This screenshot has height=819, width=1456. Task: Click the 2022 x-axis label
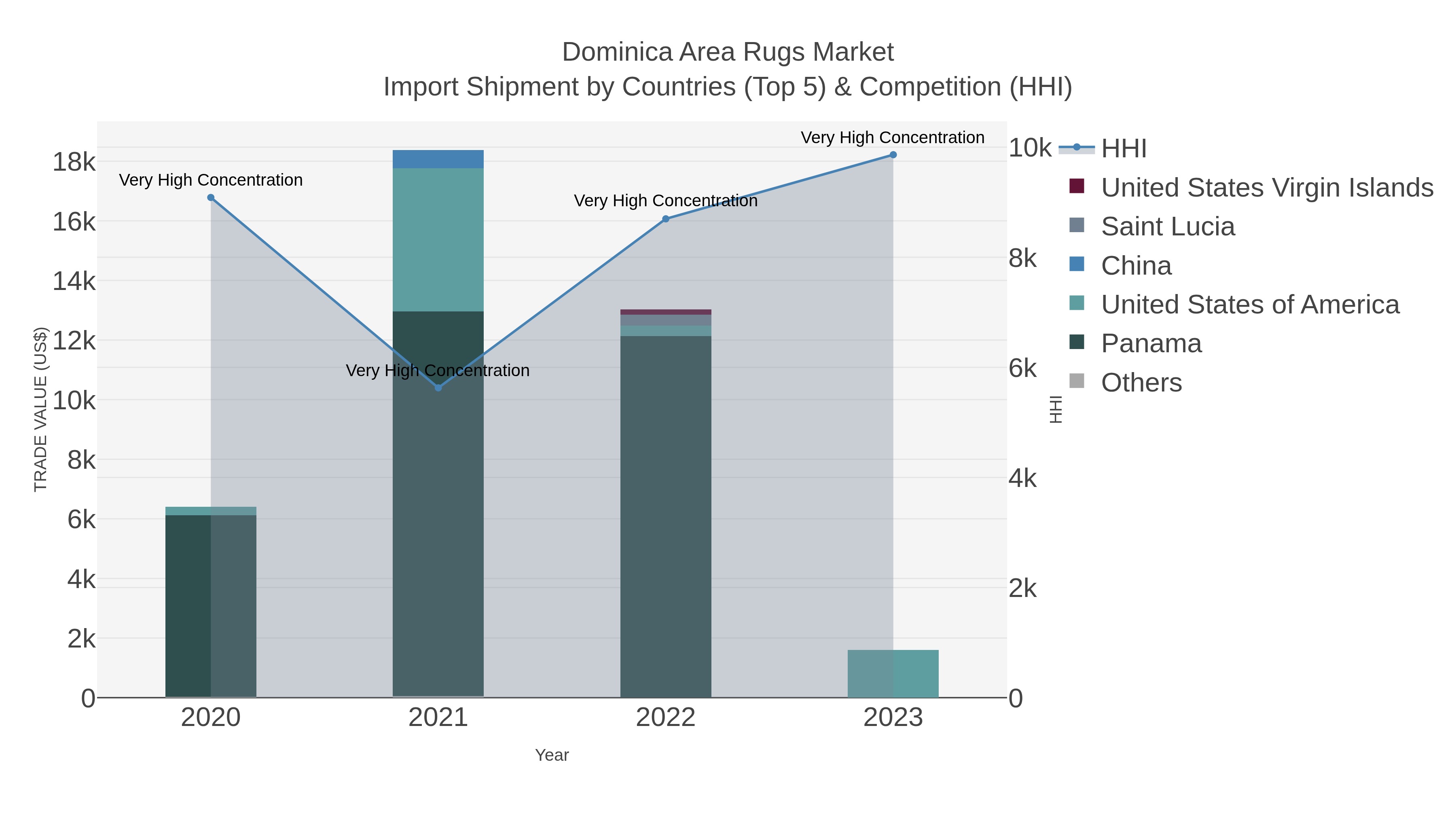point(666,718)
